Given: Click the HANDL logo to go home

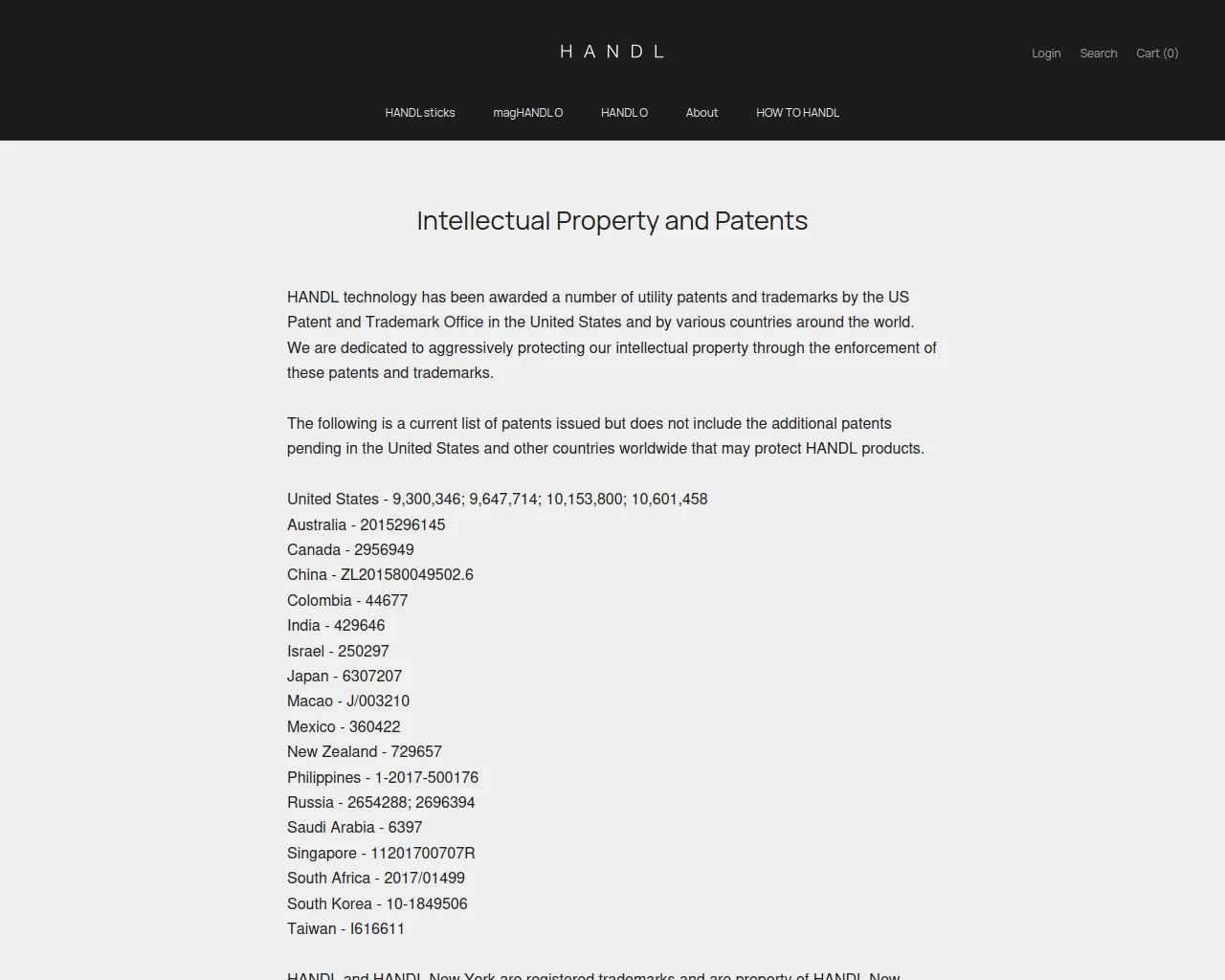Looking at the screenshot, I should pos(612,52).
